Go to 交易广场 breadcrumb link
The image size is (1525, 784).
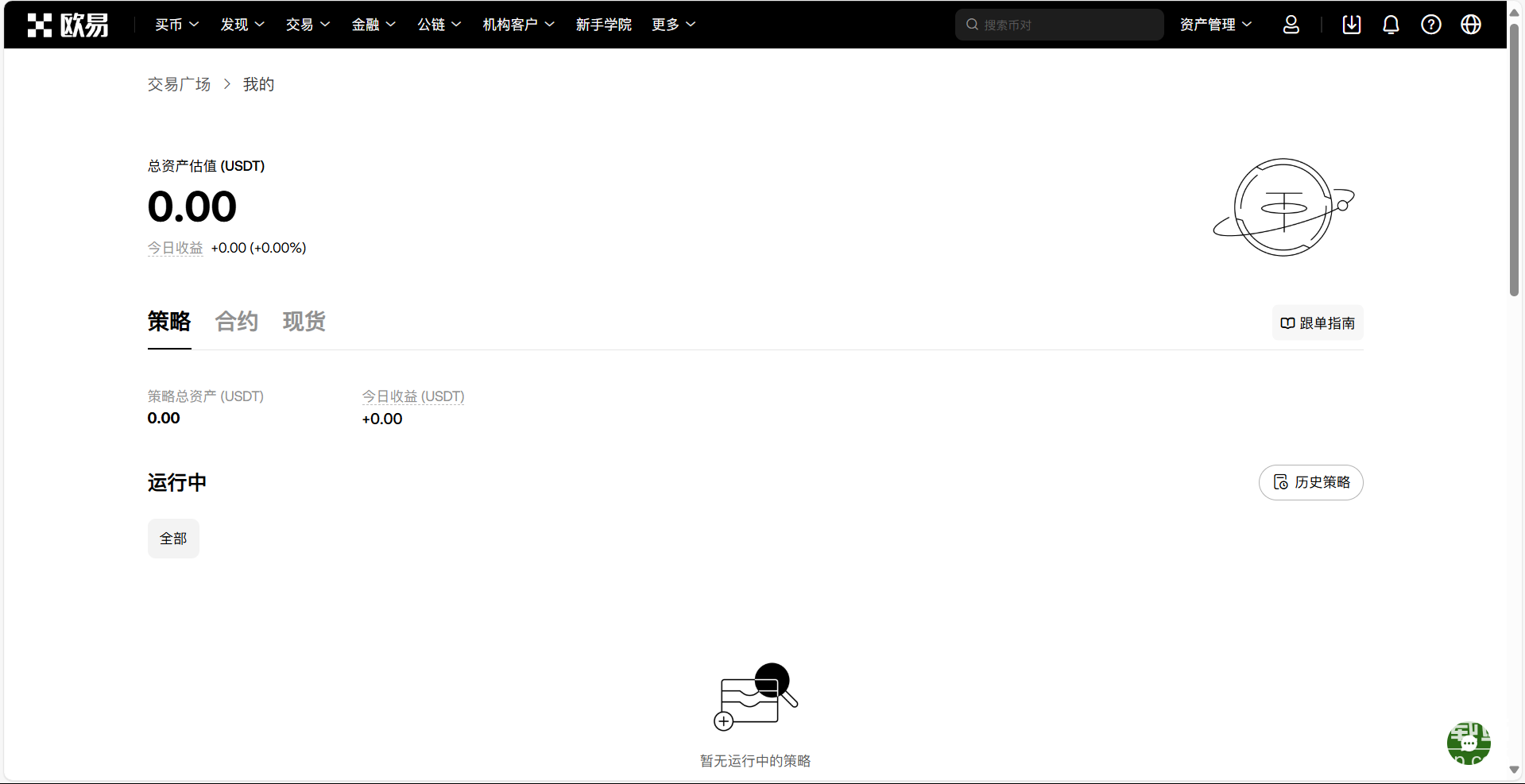coord(179,84)
